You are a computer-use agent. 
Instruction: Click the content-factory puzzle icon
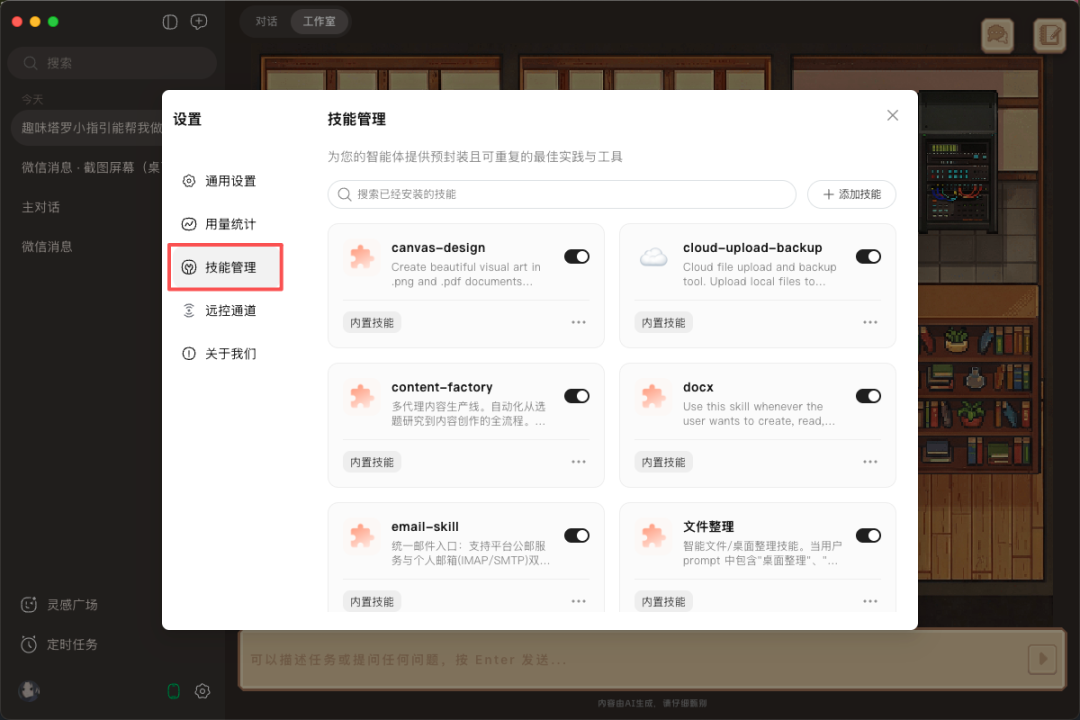pyautogui.click(x=362, y=398)
